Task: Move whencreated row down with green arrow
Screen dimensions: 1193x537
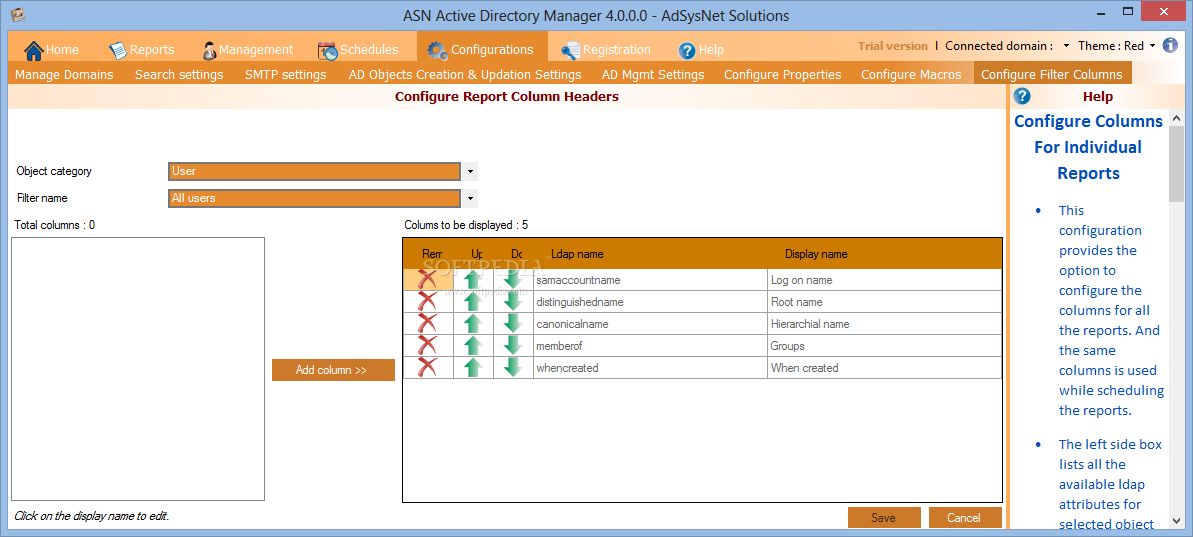Action: point(513,367)
